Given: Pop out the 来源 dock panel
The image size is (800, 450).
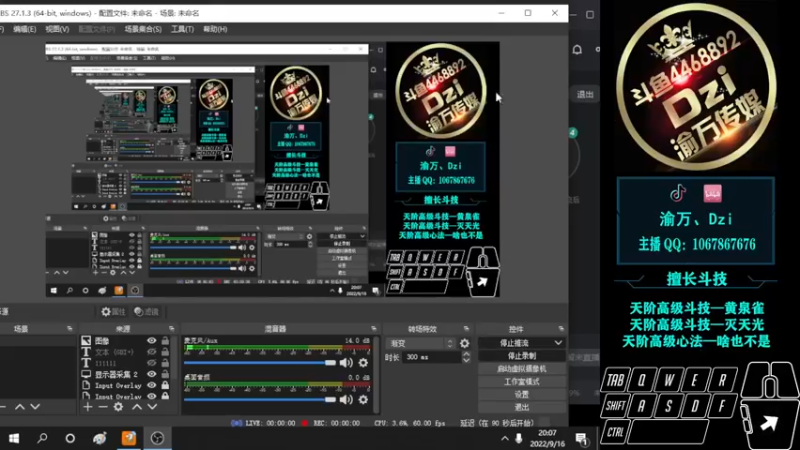Looking at the screenshot, I should coord(171,329).
